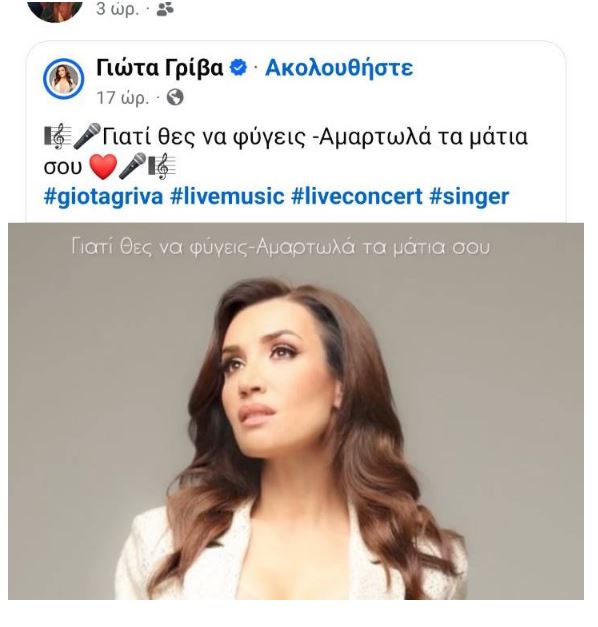598x627 pixels.
Task: Click the first microphone emoji before Γιατί
Action: click(88, 136)
